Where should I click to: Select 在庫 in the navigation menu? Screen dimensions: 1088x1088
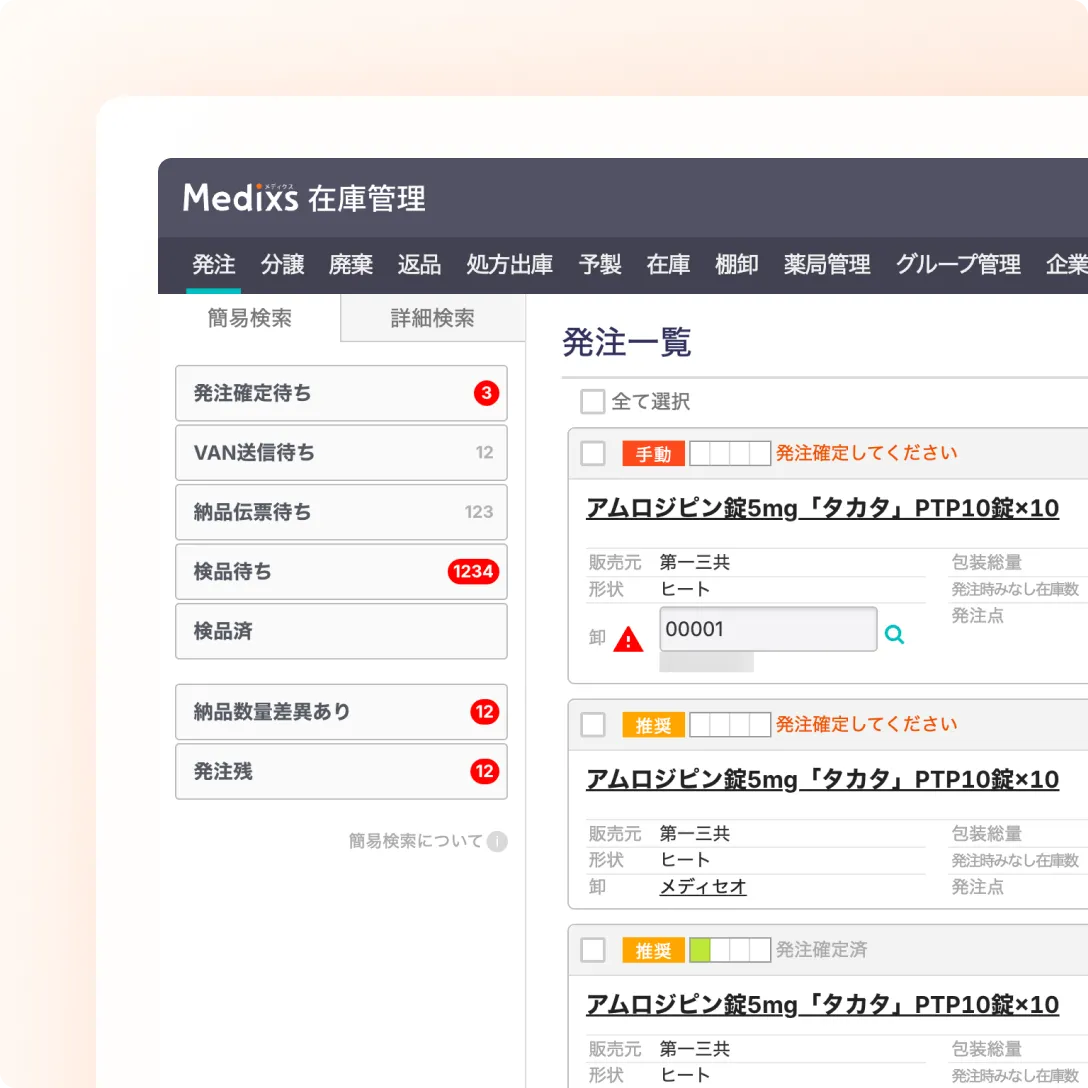pyautogui.click(x=667, y=265)
